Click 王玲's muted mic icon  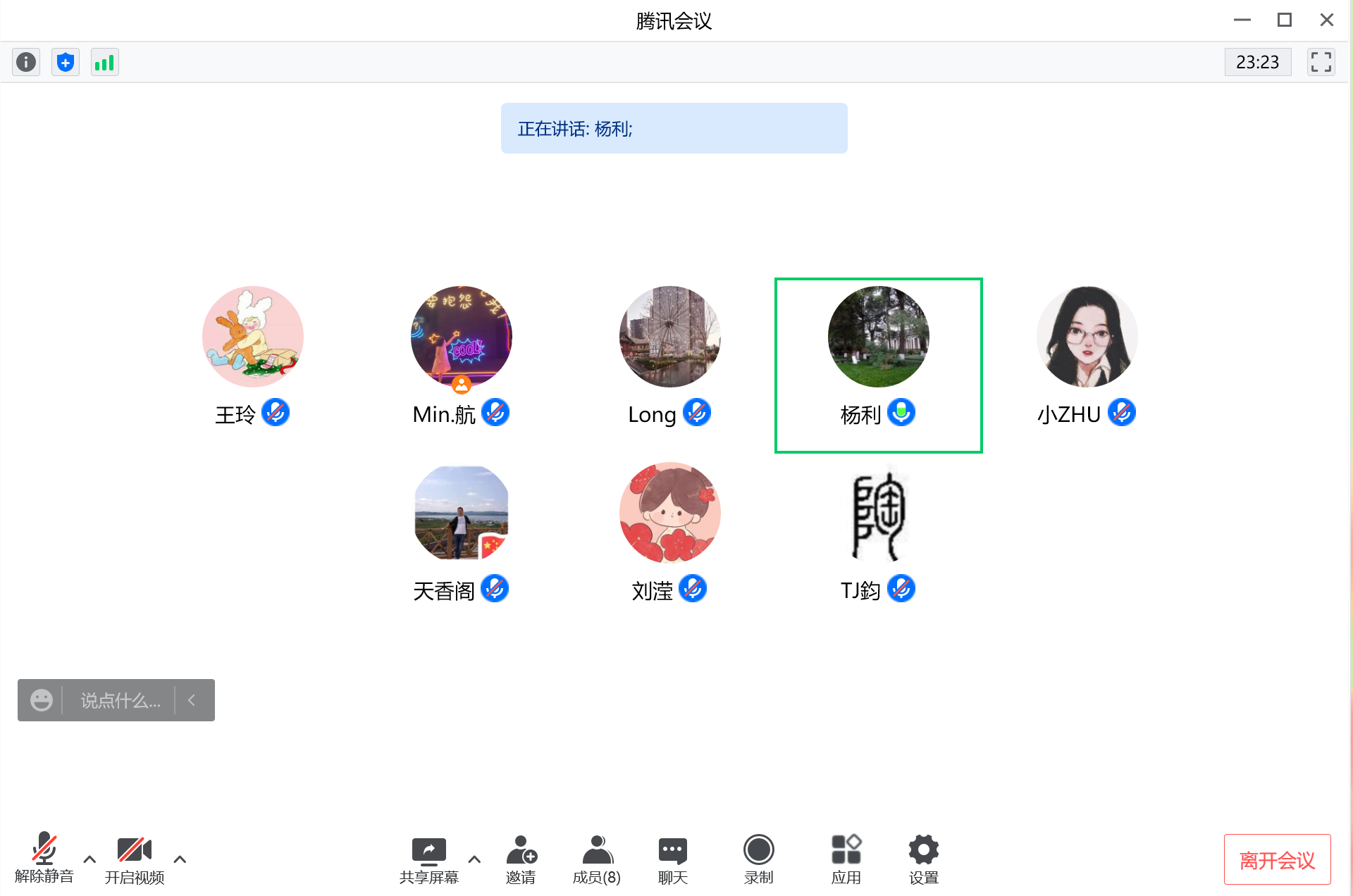coord(276,413)
